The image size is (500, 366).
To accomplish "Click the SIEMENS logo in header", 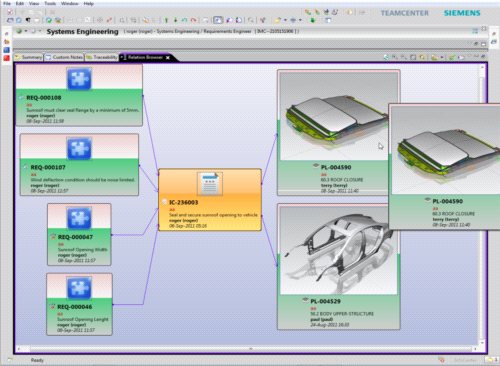I will point(462,13).
